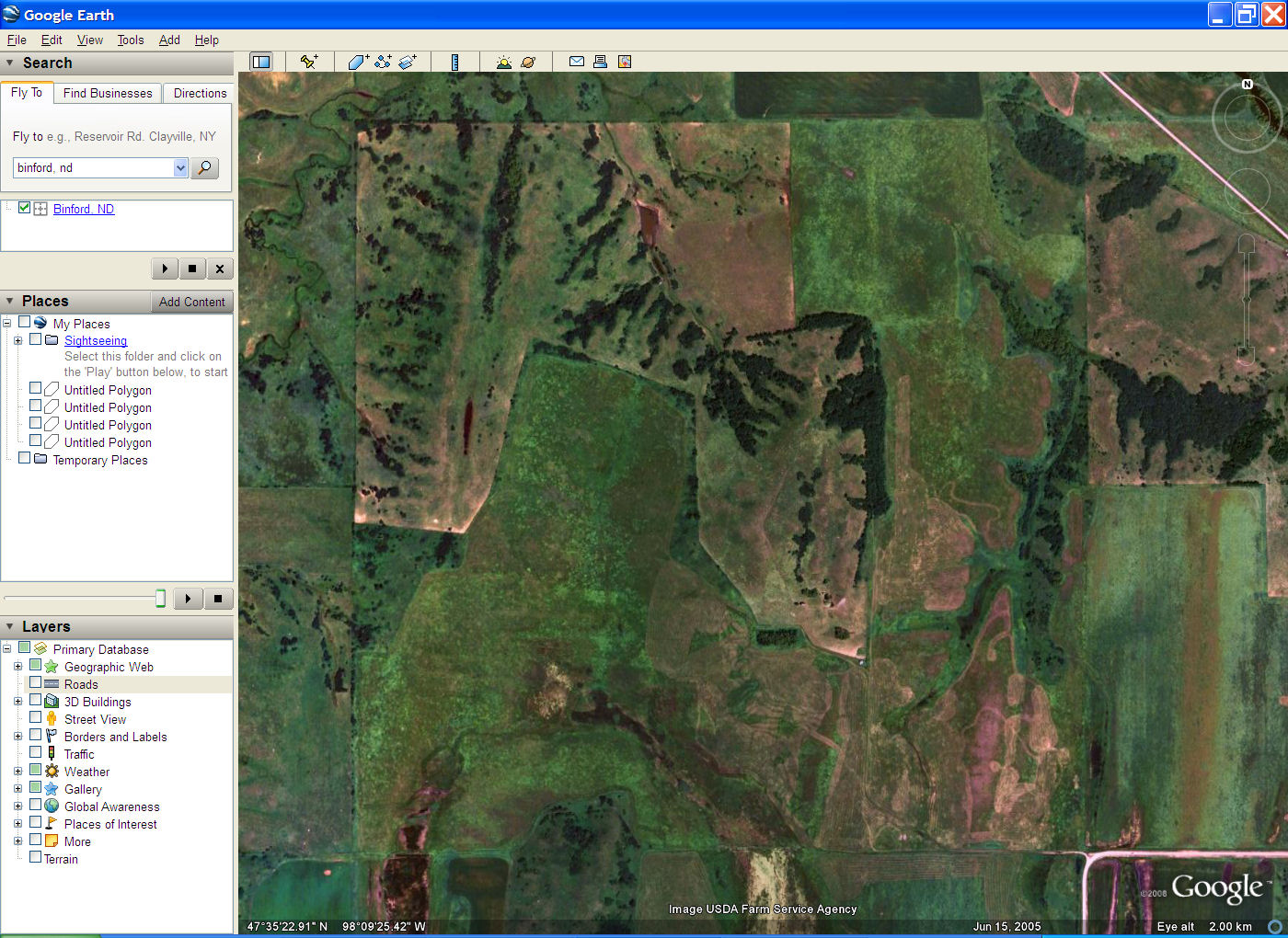Open the Fly To search dropdown arrow
This screenshot has width=1288, height=938.
[x=180, y=167]
